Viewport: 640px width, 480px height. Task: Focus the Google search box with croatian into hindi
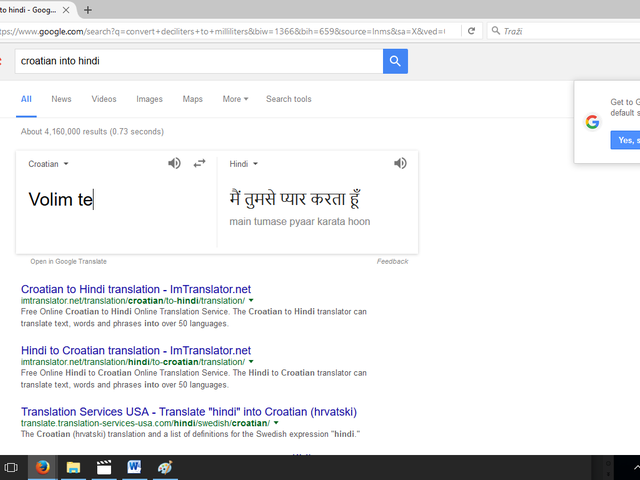199,61
